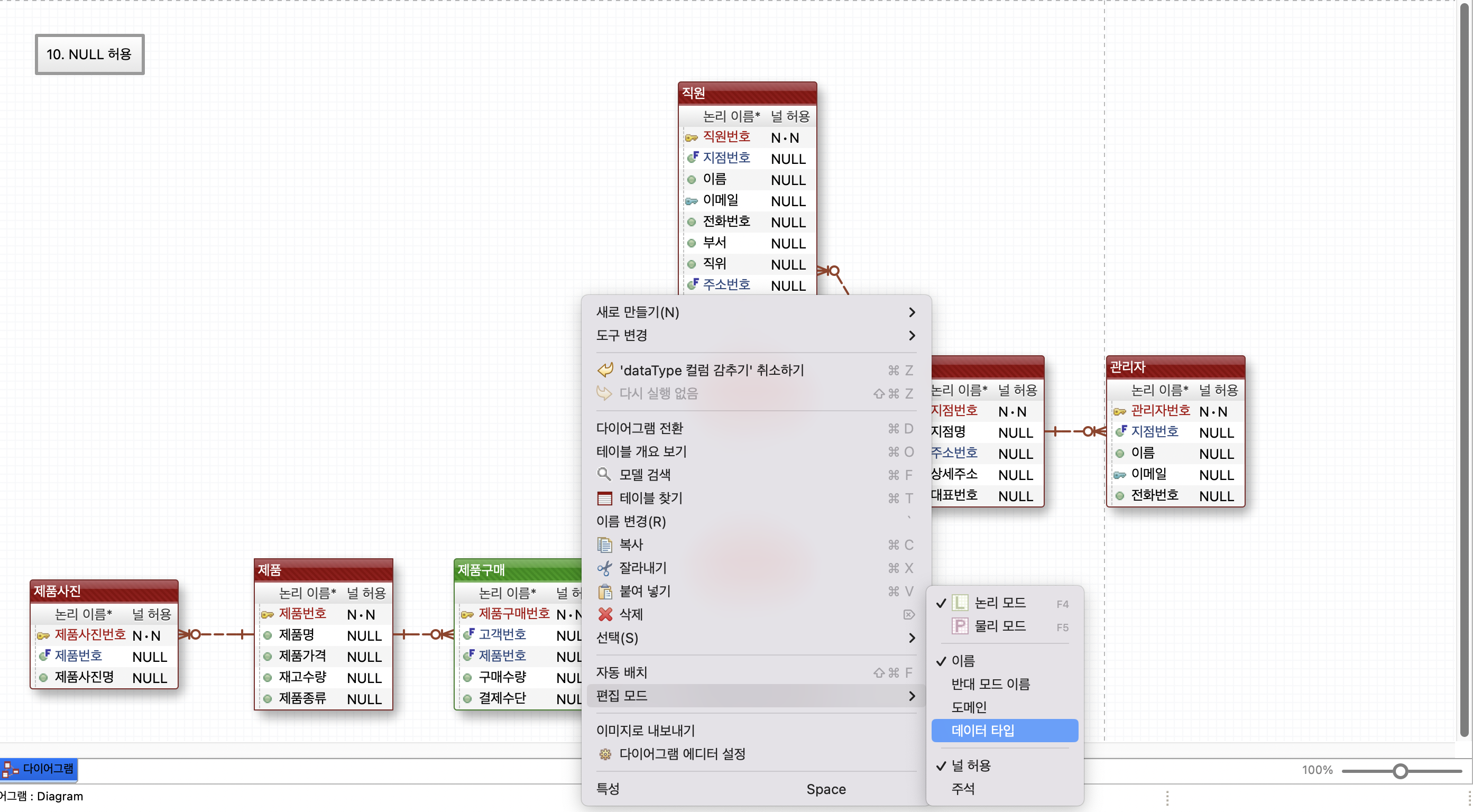The height and width of the screenshot is (812, 1473).
Task: Toggle the 도메인 display option
Action: [1005, 707]
